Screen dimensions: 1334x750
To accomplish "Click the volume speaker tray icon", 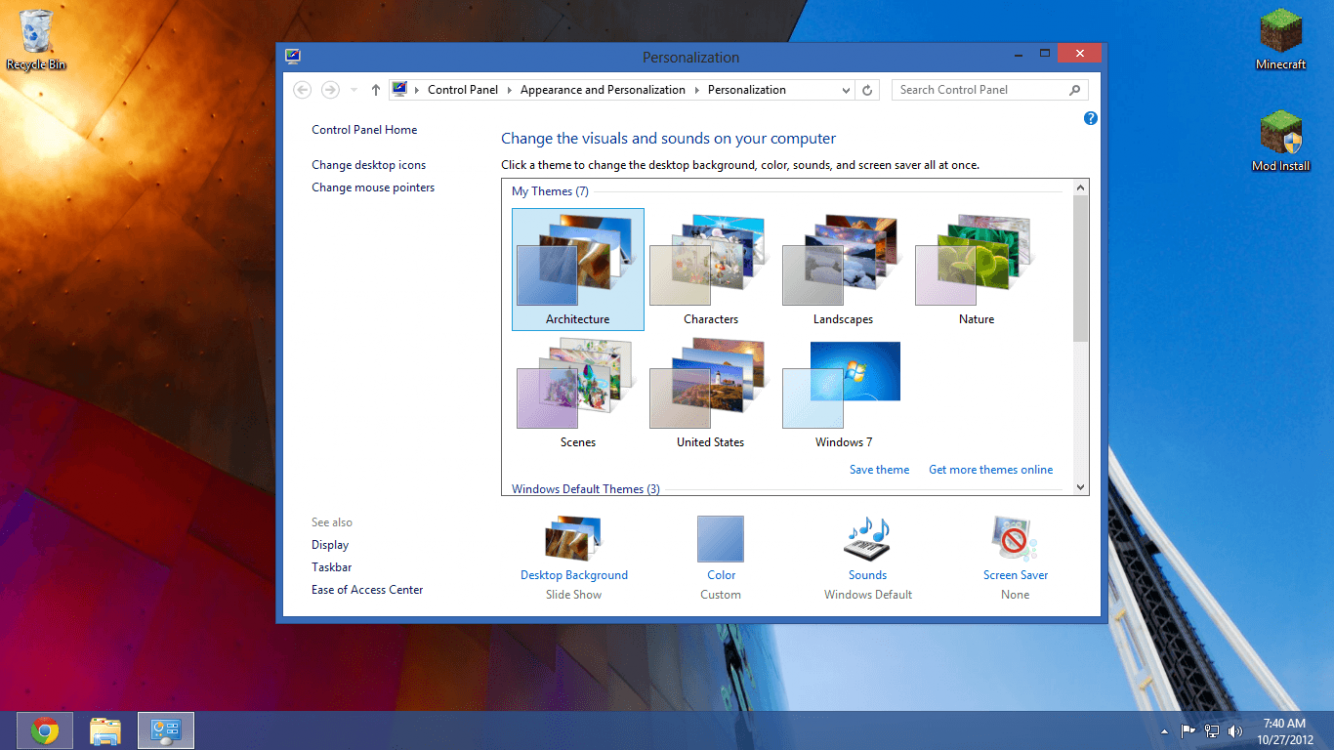I will point(1236,731).
